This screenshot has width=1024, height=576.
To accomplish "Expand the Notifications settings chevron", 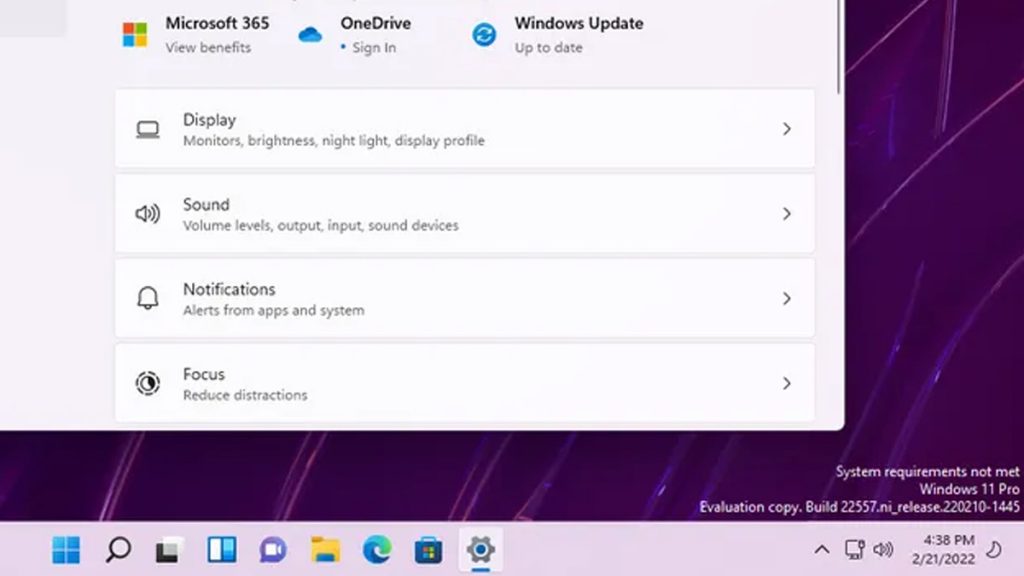I will pyautogui.click(x=787, y=298).
